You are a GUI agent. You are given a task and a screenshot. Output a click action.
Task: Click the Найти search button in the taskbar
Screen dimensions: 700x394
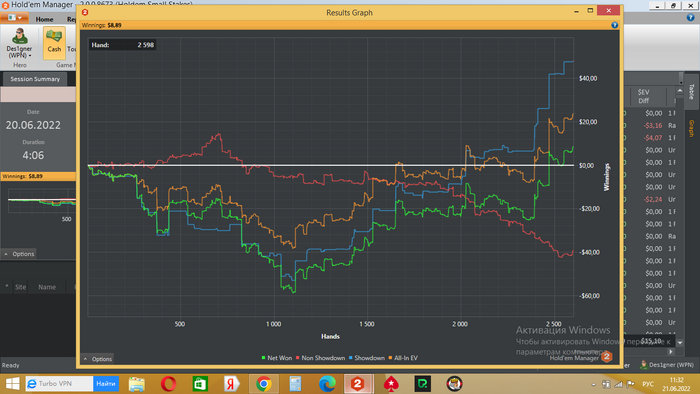tap(106, 384)
